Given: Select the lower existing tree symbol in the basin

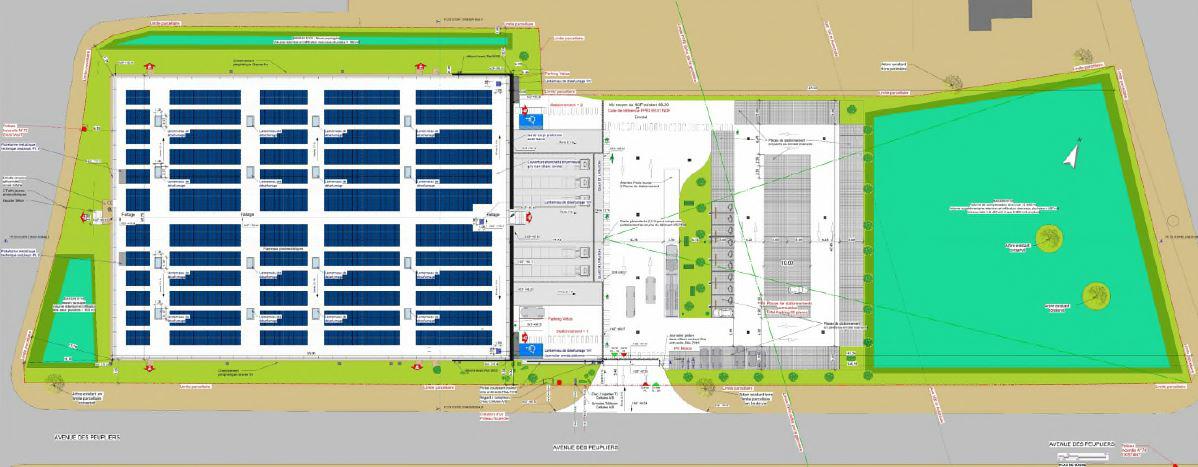Looking at the screenshot, I should [1096, 296].
